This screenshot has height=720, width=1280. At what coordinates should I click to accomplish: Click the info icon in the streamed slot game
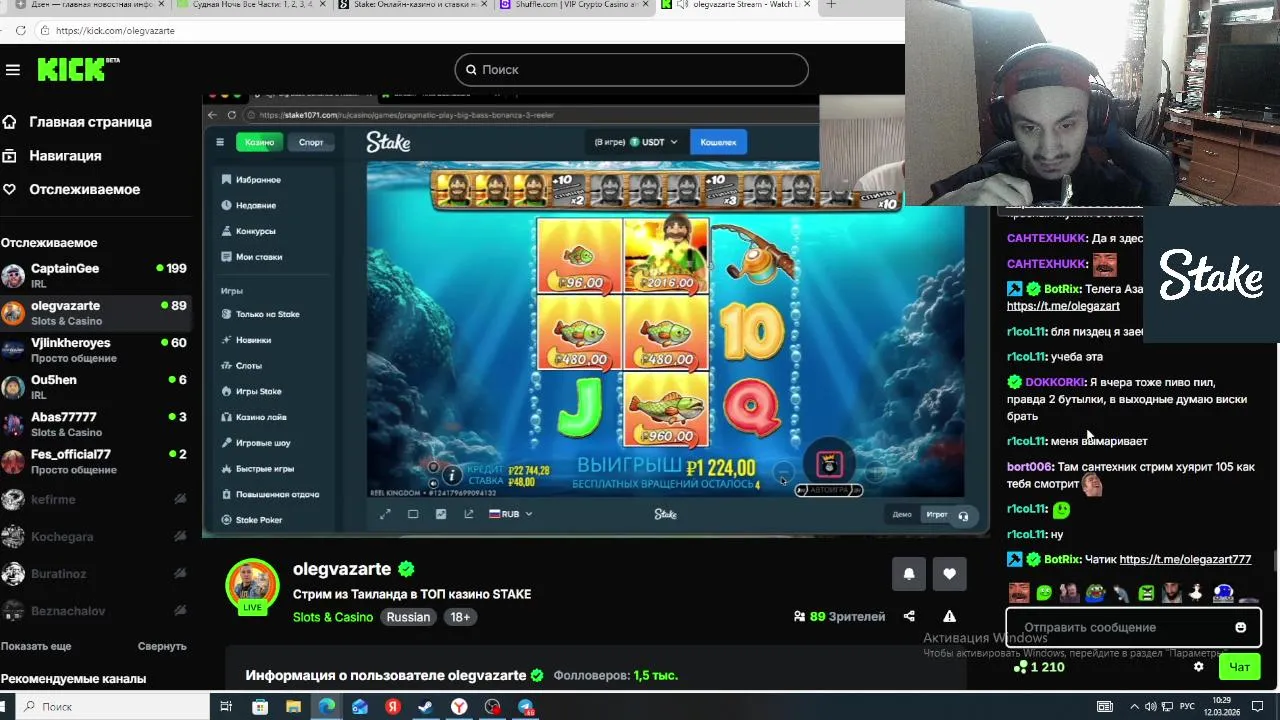coord(452,476)
